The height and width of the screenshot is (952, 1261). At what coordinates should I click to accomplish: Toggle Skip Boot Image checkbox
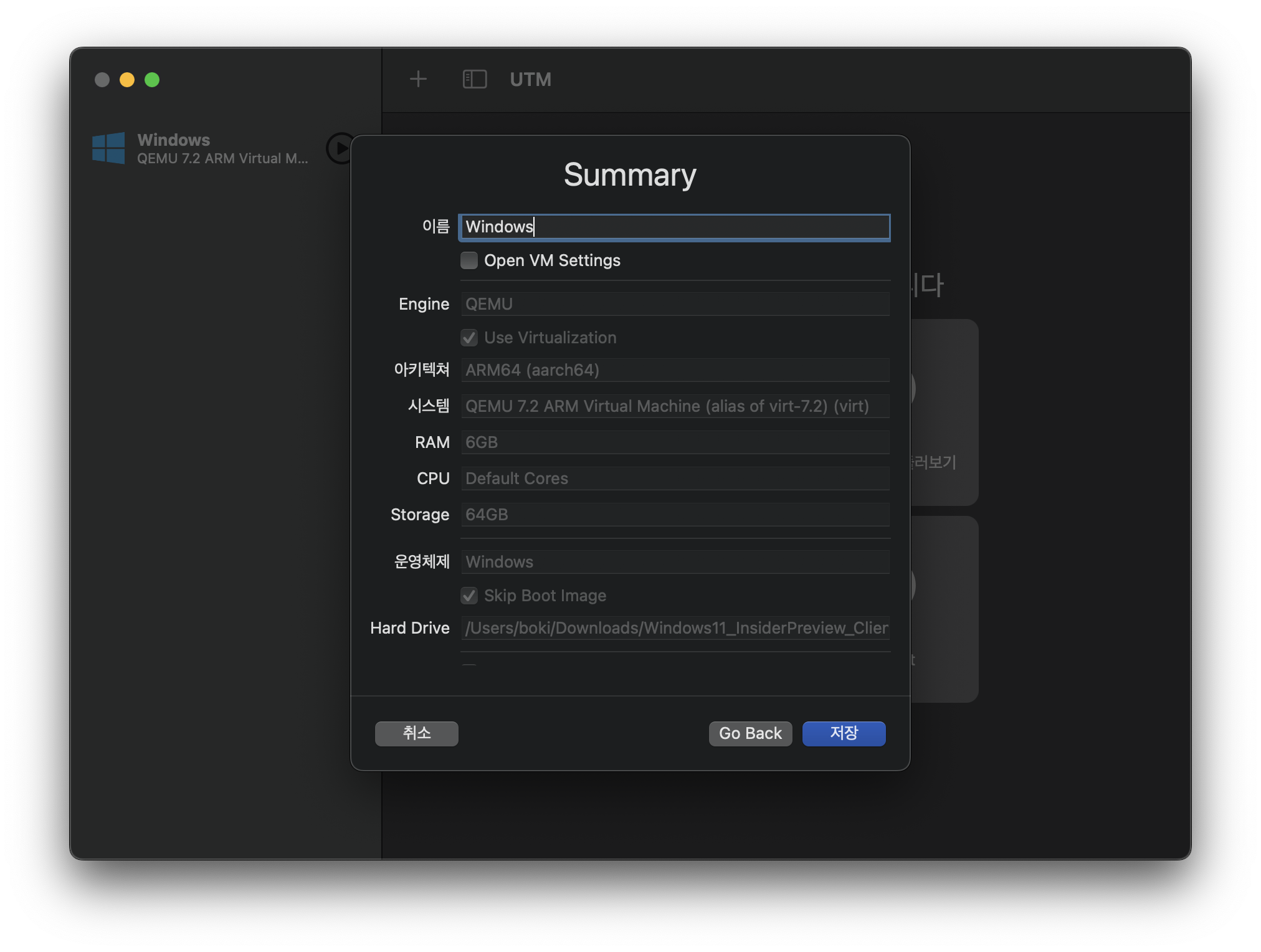click(469, 596)
